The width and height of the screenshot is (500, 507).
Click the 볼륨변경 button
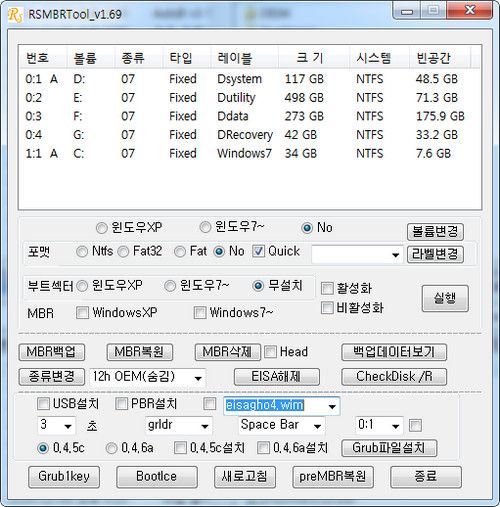435,232
